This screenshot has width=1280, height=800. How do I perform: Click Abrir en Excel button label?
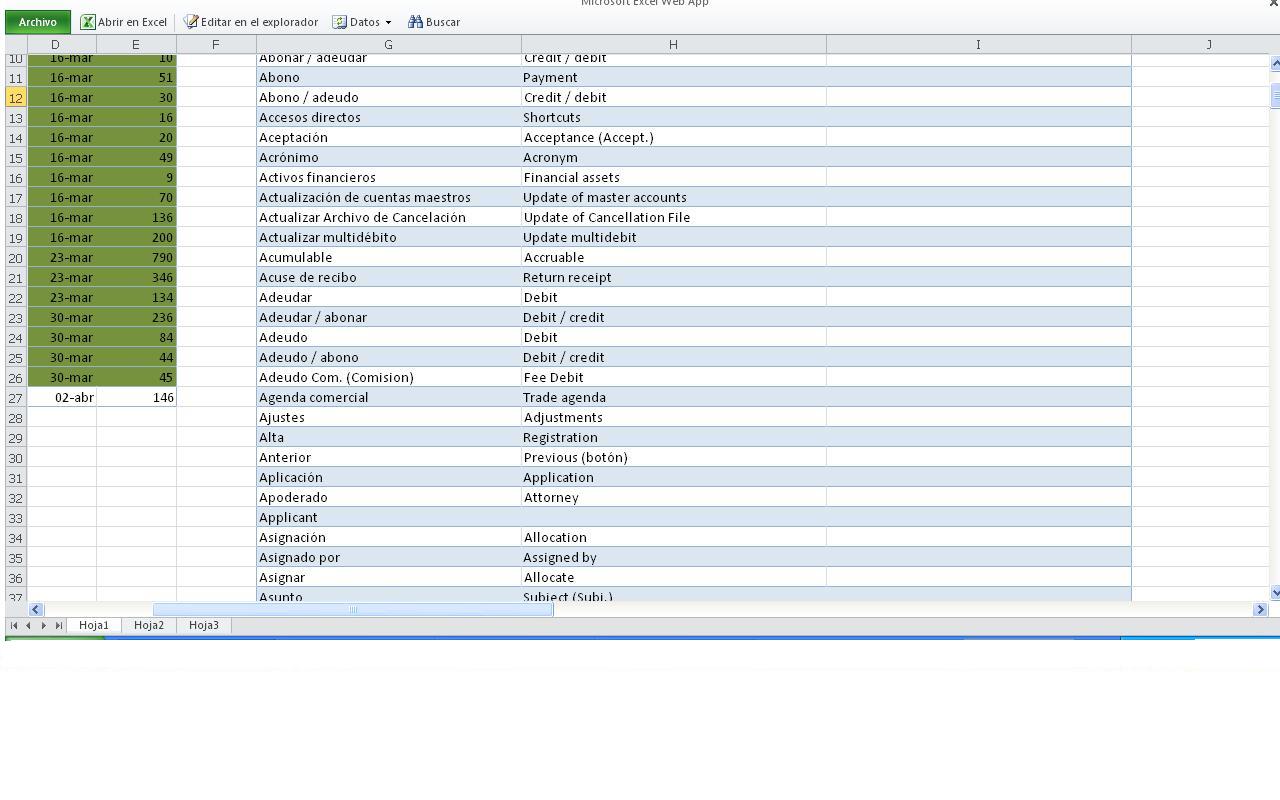[132, 22]
